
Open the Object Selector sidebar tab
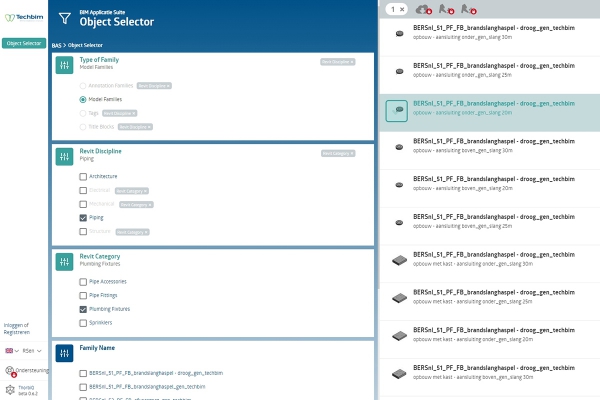tap(24, 43)
